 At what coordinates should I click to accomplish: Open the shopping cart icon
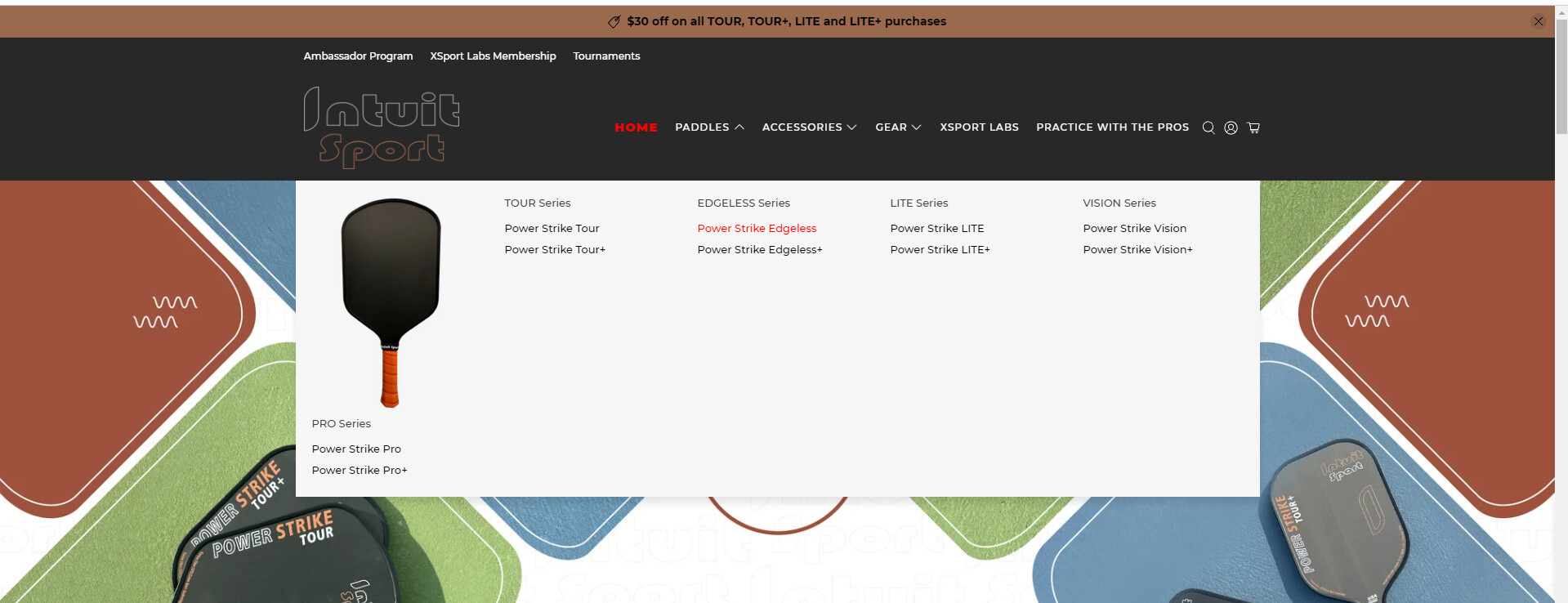[1253, 127]
